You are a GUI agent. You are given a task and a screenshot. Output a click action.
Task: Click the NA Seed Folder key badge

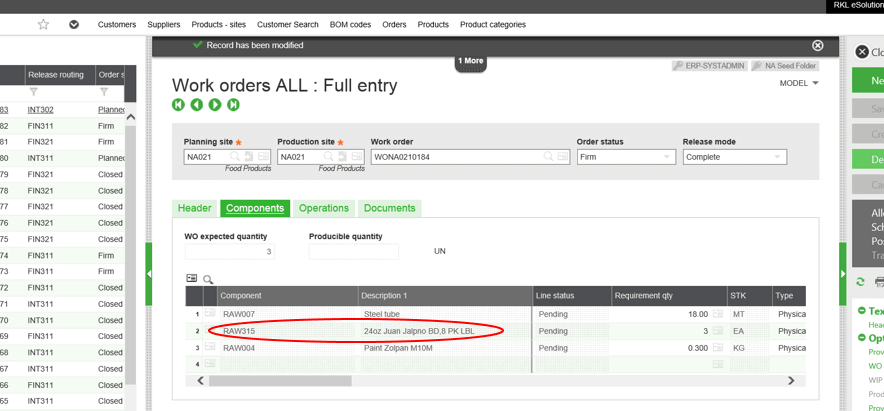(x=785, y=66)
